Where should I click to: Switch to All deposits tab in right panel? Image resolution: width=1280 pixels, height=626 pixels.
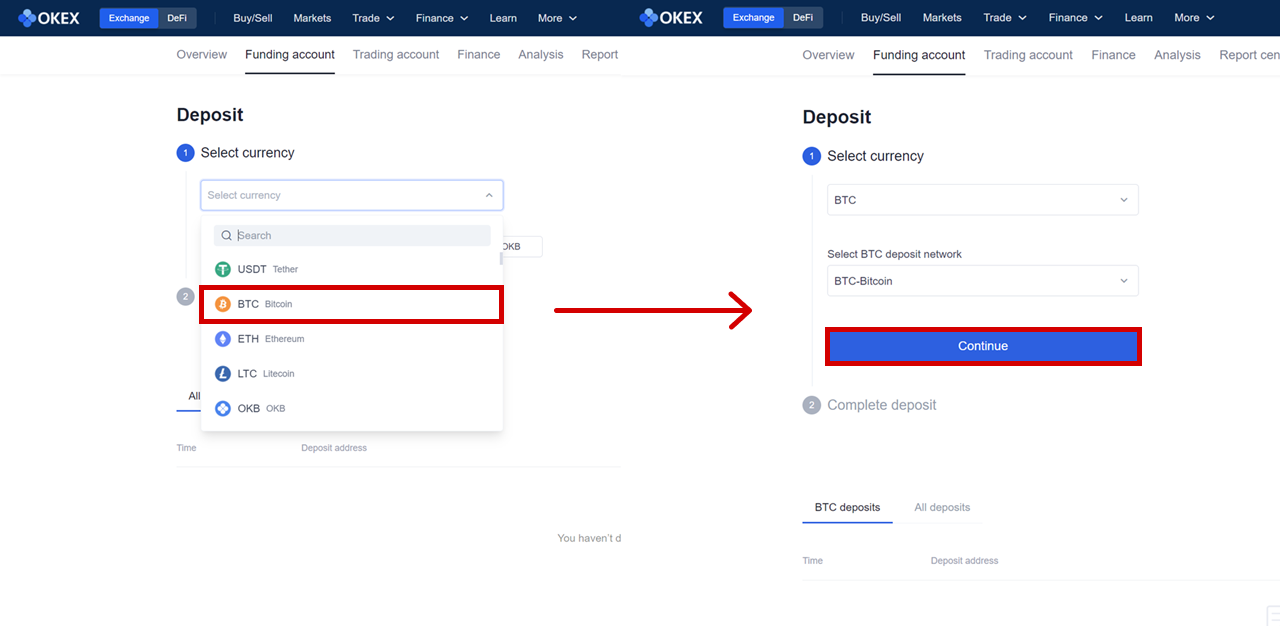click(x=942, y=508)
